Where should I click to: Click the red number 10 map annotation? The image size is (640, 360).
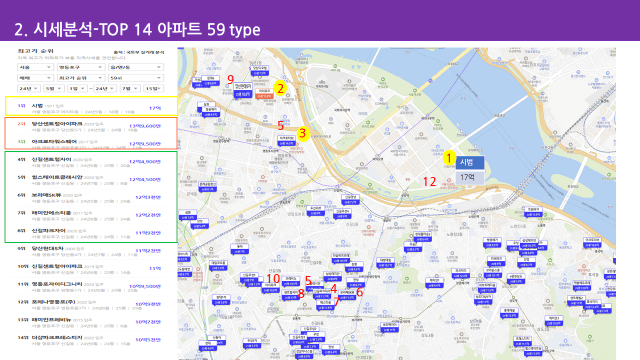tap(273, 279)
